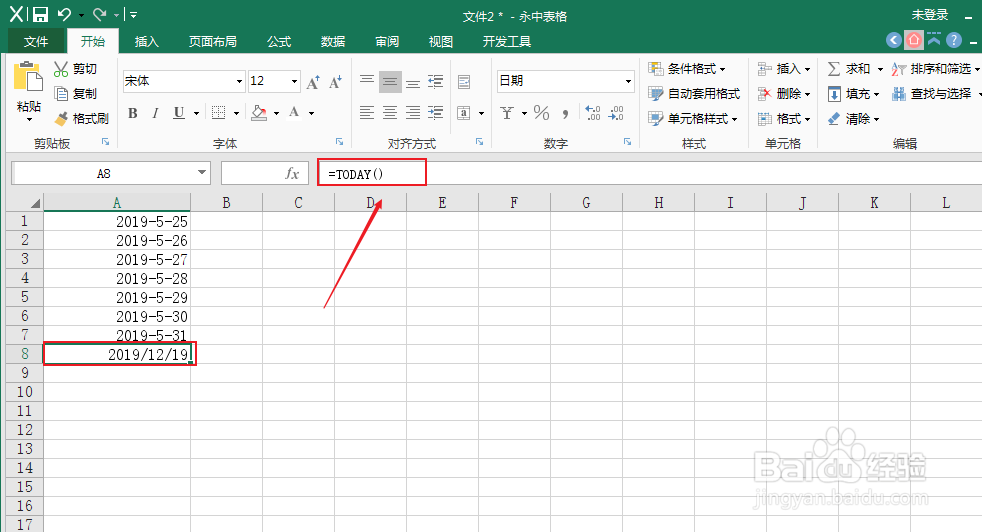This screenshot has height=532, width=982.
Task: Switch to Formulas (公式) tab
Action: pos(279,41)
